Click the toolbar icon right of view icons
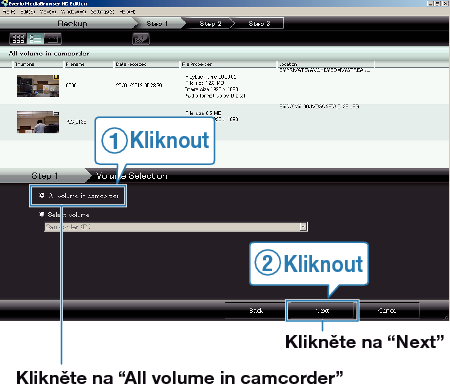This screenshot has width=450, height=389. pos(141,39)
